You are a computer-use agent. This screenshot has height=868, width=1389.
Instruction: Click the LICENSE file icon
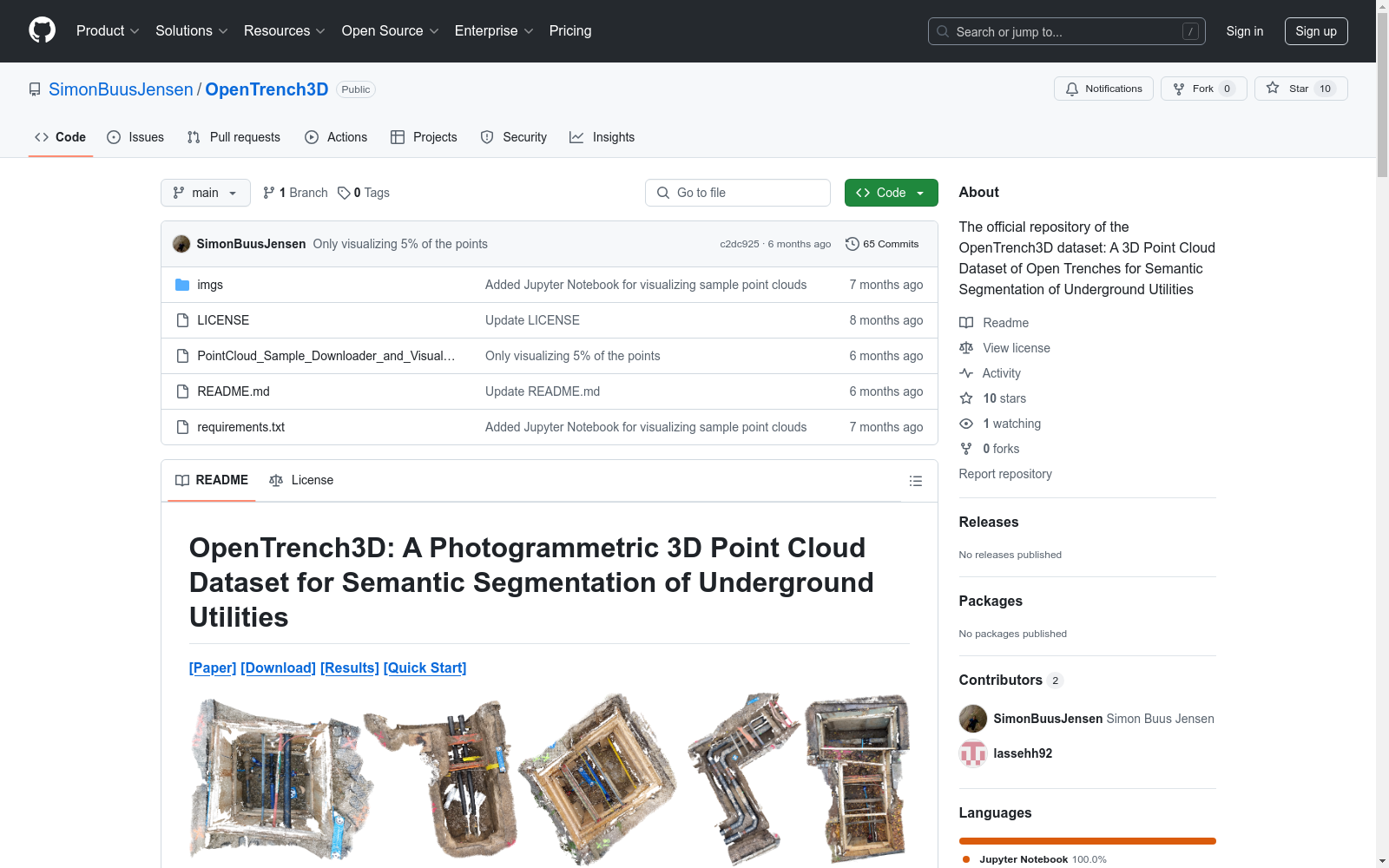(x=182, y=320)
